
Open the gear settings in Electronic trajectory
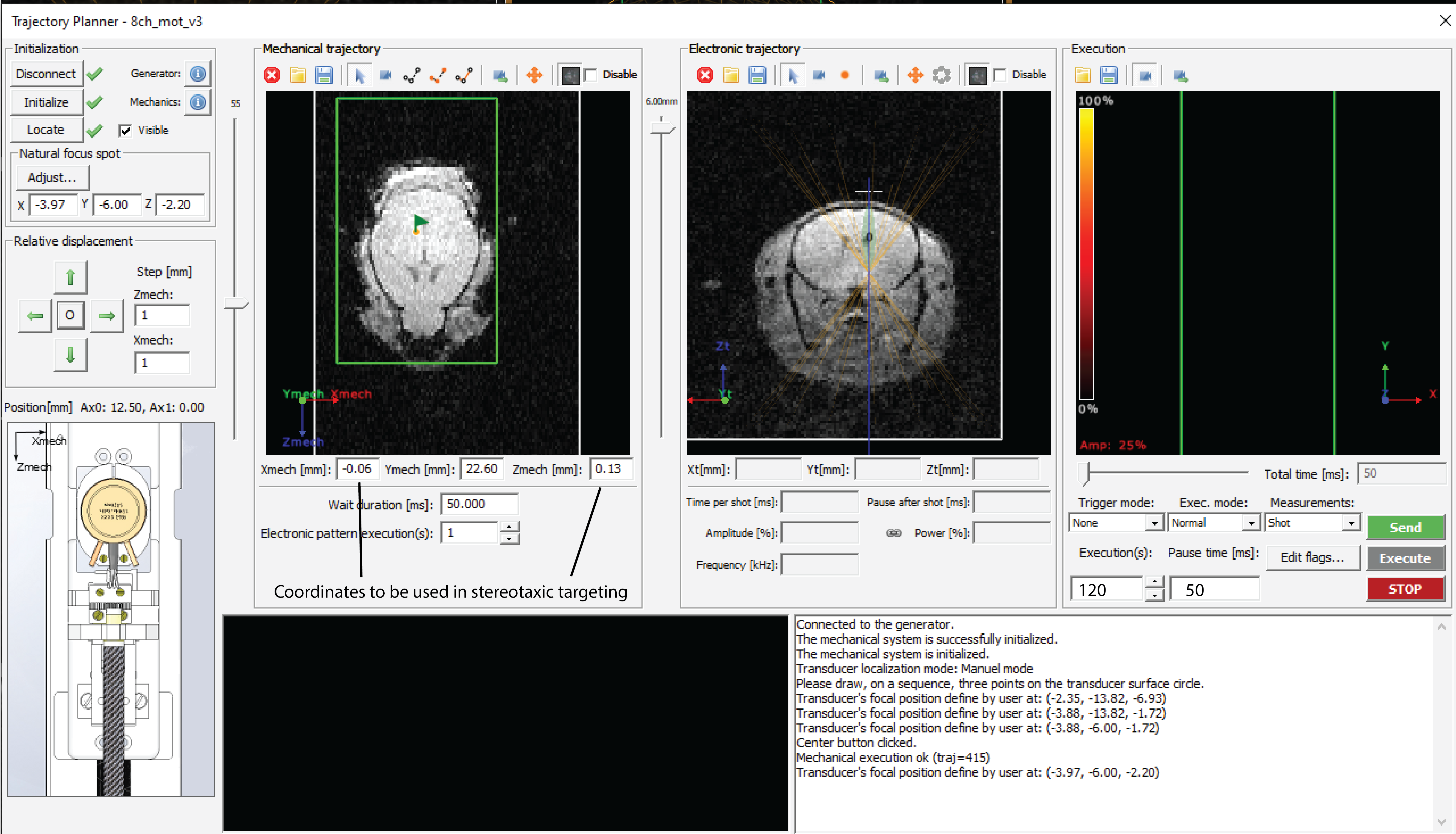click(x=941, y=75)
